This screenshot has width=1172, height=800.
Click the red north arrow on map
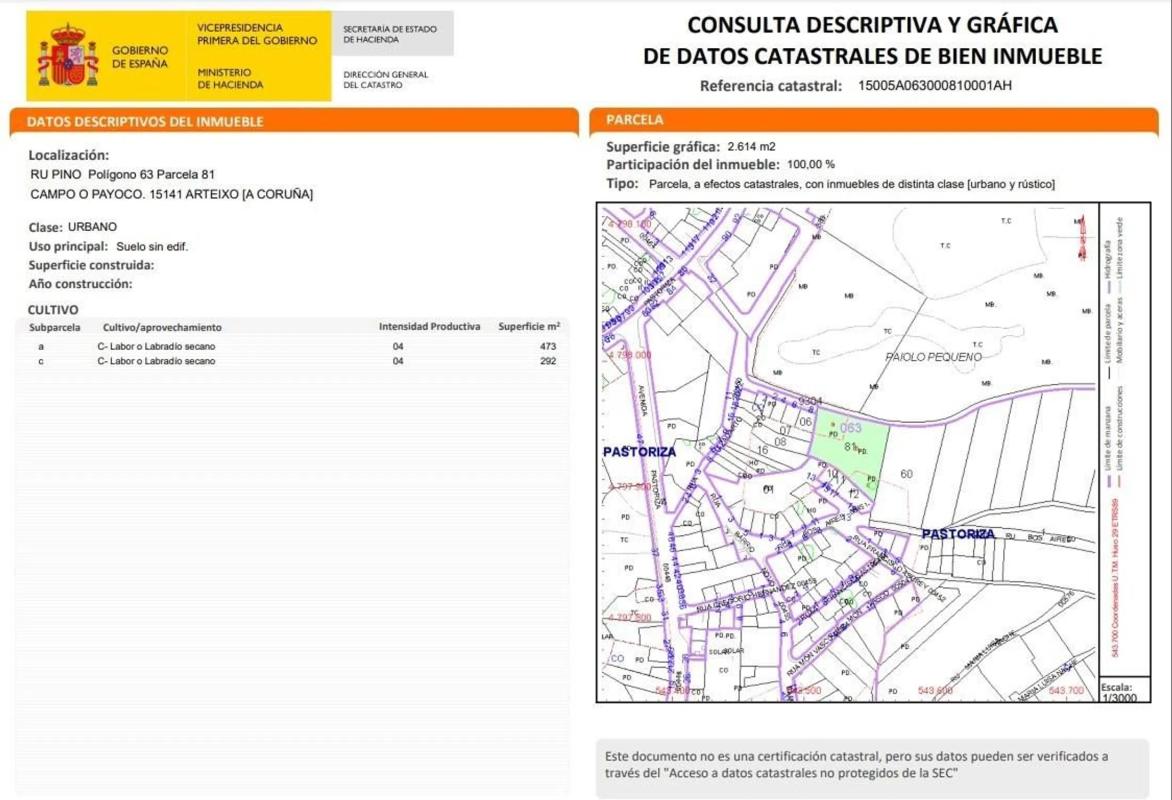(x=1081, y=240)
